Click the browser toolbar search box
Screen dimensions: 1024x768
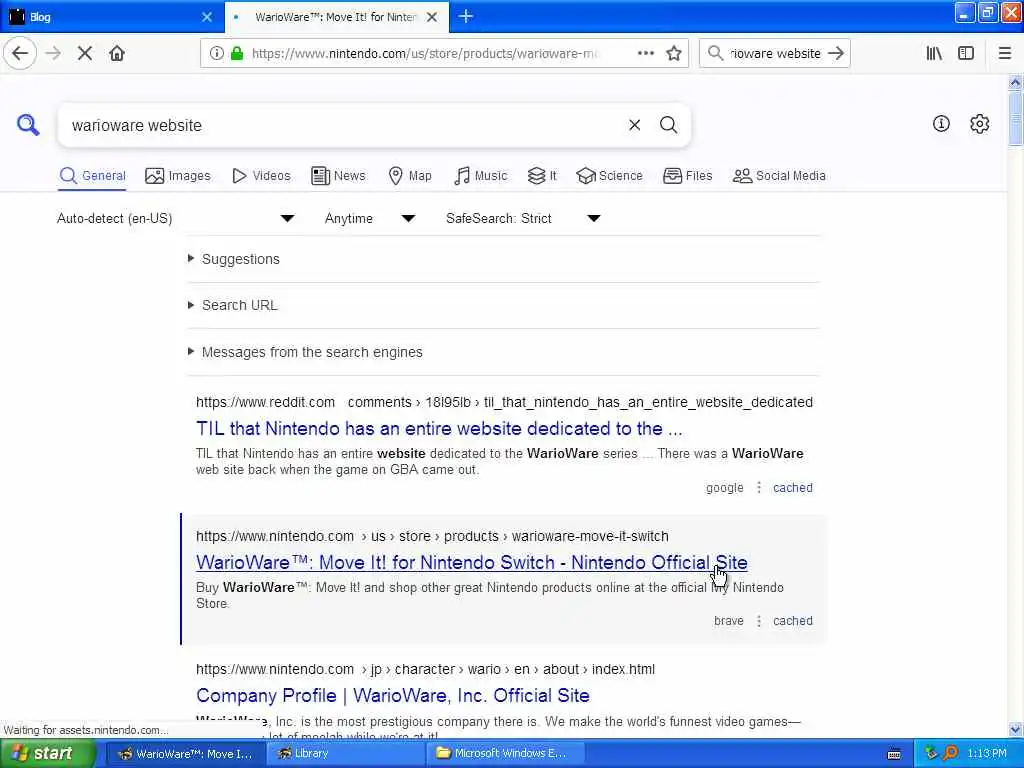click(x=775, y=54)
